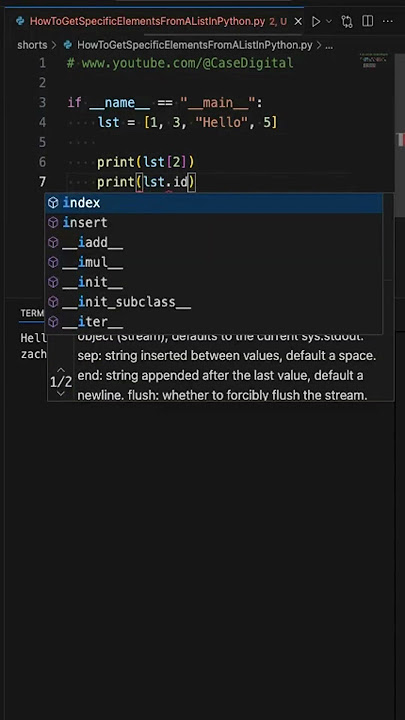
Task: Close the HowToGetSpecificElementsFromAListInPython.py tab
Action: click(x=298, y=22)
